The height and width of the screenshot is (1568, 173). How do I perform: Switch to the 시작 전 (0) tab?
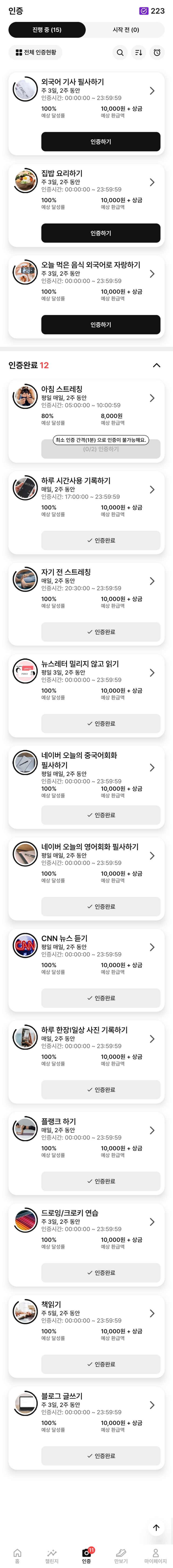click(126, 30)
